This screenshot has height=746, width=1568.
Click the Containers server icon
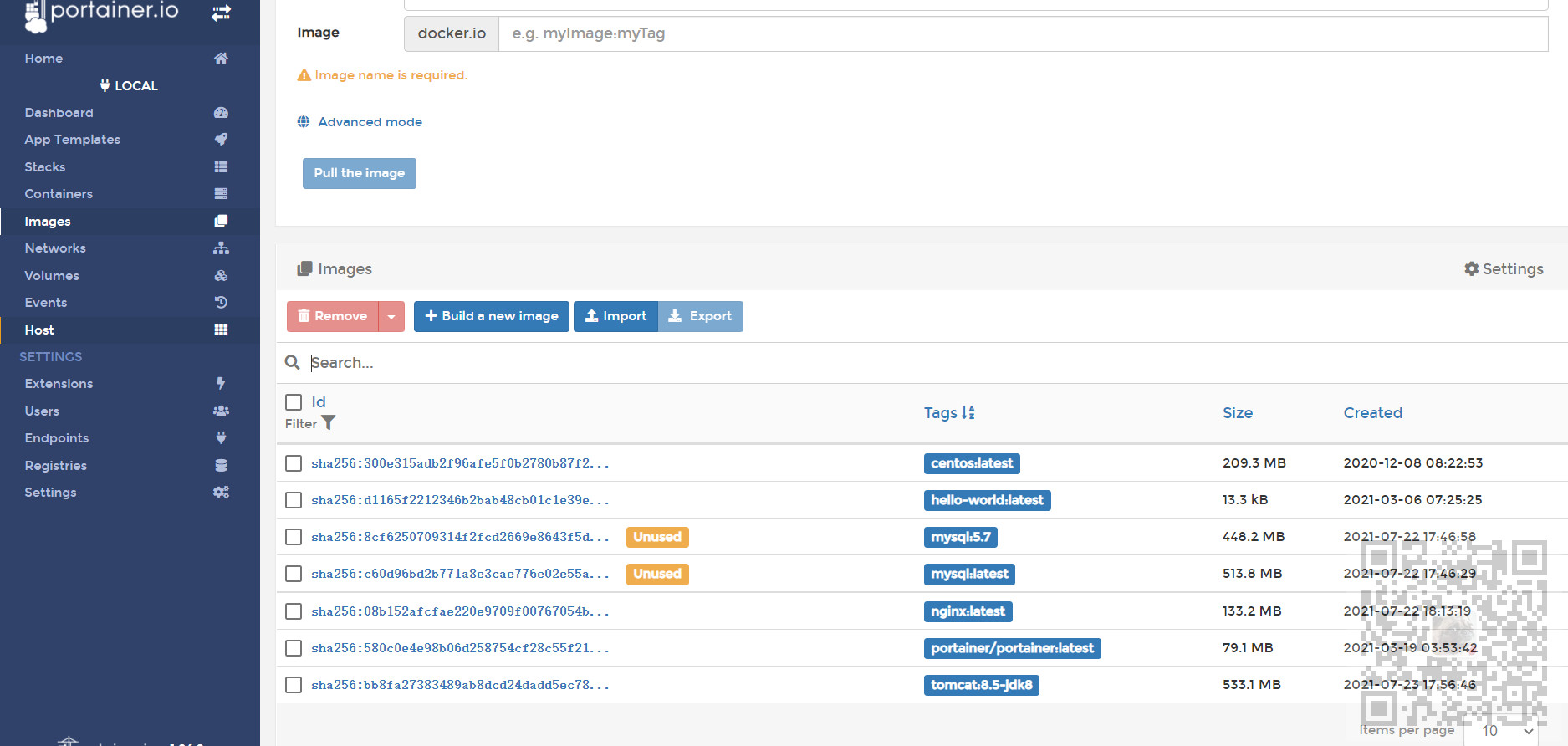coord(221,193)
